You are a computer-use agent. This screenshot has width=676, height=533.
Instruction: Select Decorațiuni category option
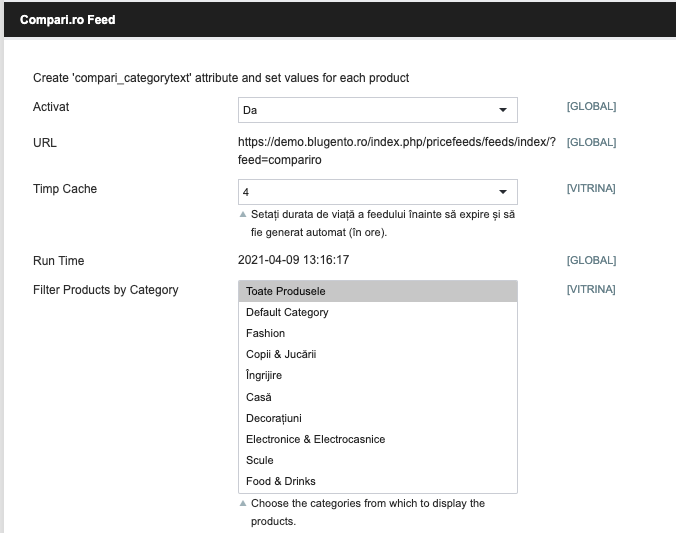pyautogui.click(x=378, y=418)
